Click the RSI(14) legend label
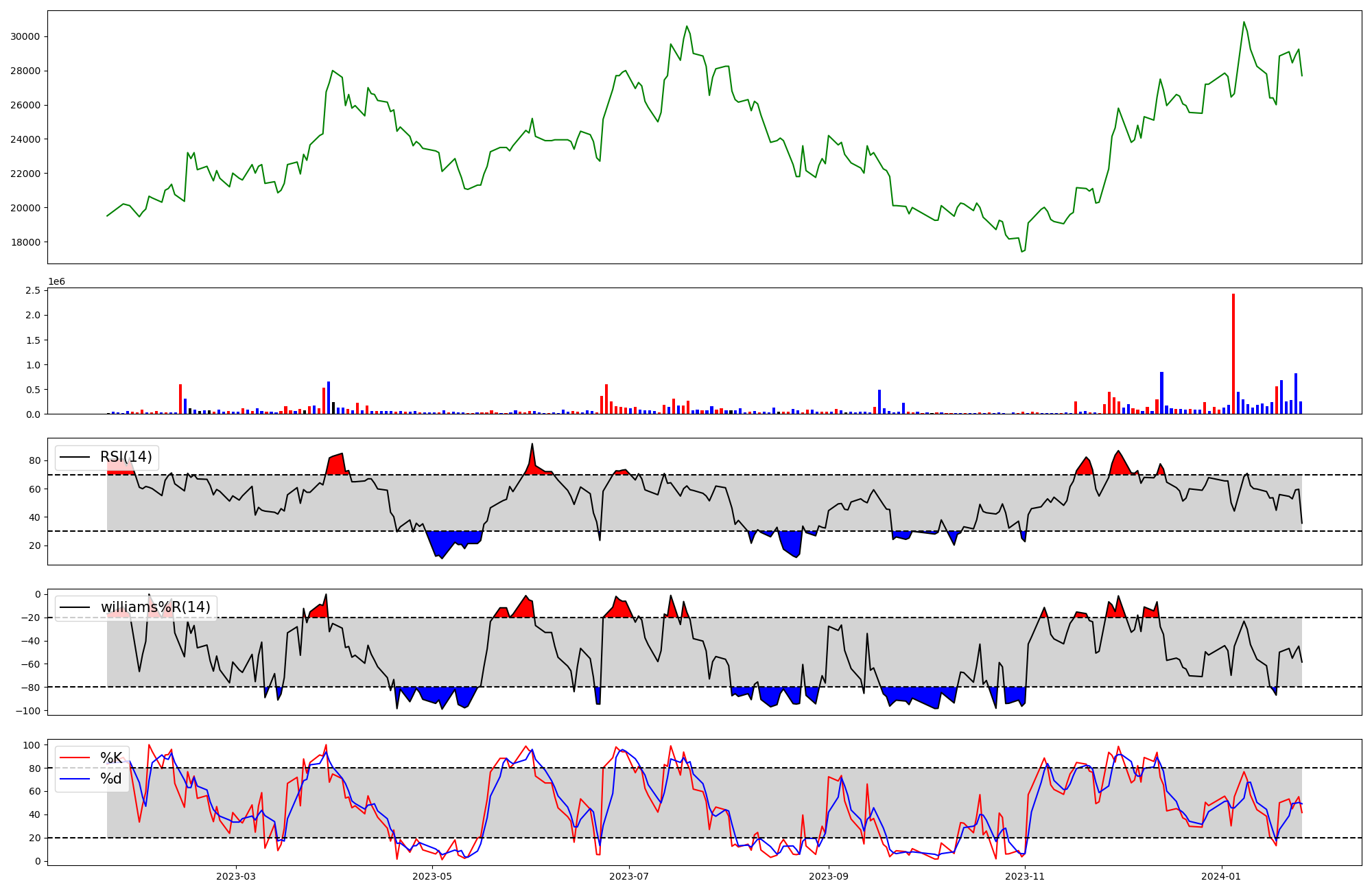1372x892 pixels. 126,457
